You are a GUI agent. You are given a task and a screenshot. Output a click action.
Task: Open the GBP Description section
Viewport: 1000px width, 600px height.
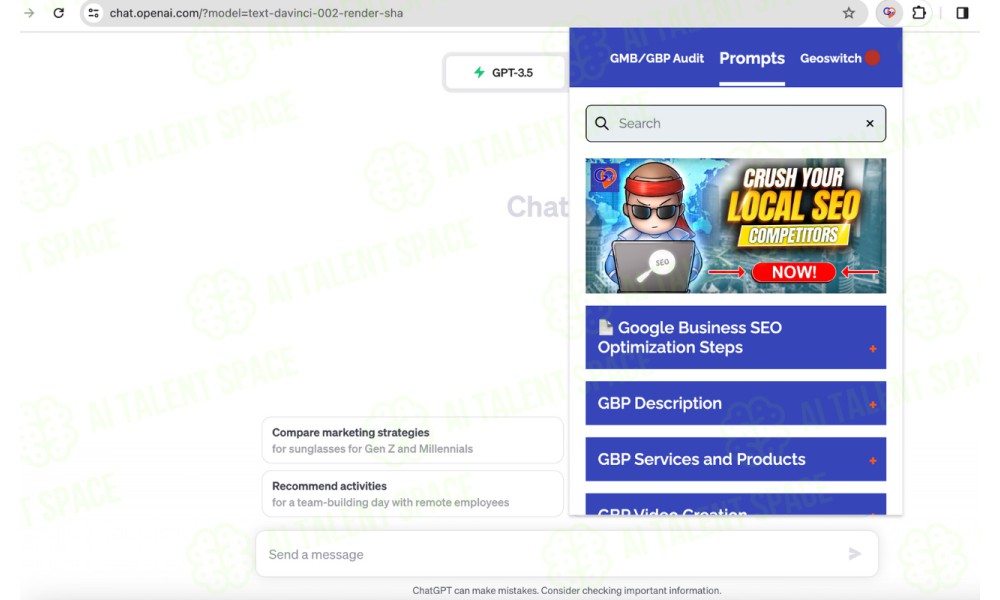[x=735, y=403]
